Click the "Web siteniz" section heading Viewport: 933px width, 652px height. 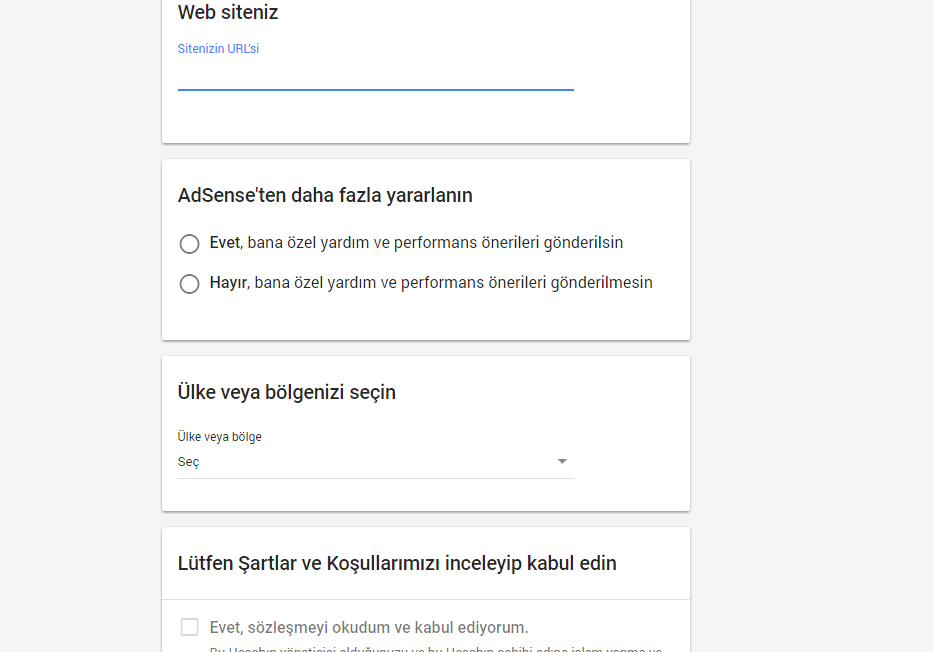point(228,13)
